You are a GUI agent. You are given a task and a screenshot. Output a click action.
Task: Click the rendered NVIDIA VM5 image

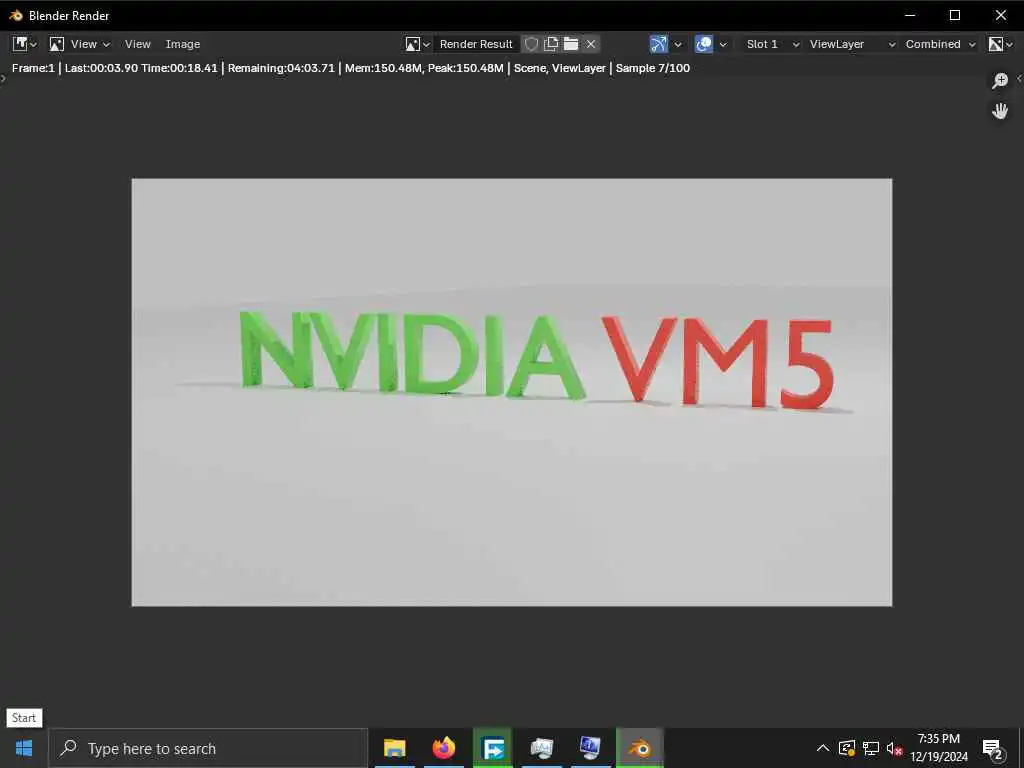tap(511, 392)
